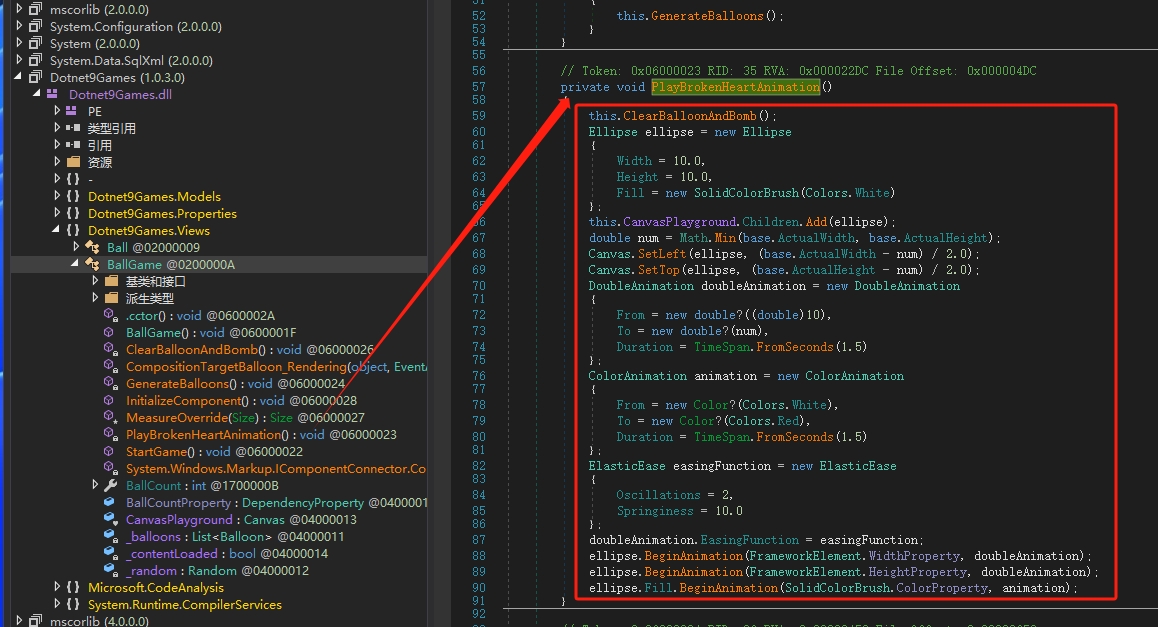
Task: Click the 基类和接口 folder icon
Action: [x=112, y=281]
